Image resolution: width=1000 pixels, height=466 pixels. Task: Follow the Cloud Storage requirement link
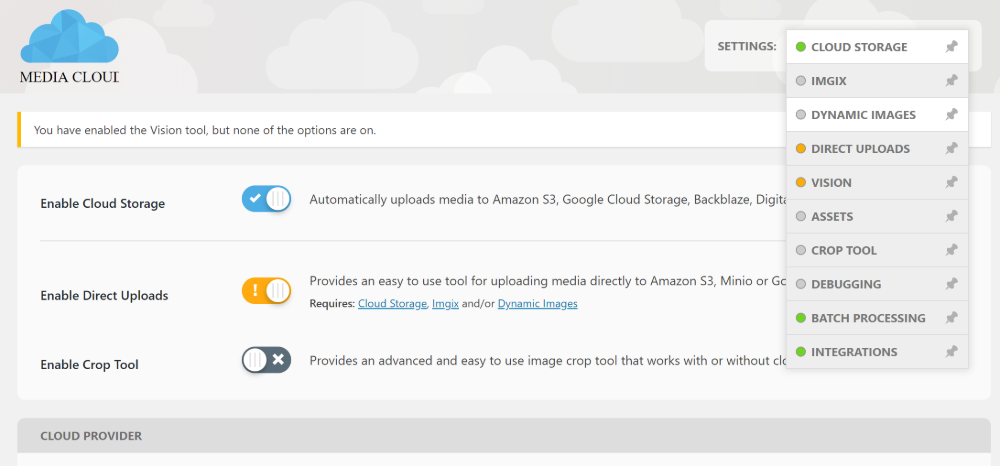[392, 304]
